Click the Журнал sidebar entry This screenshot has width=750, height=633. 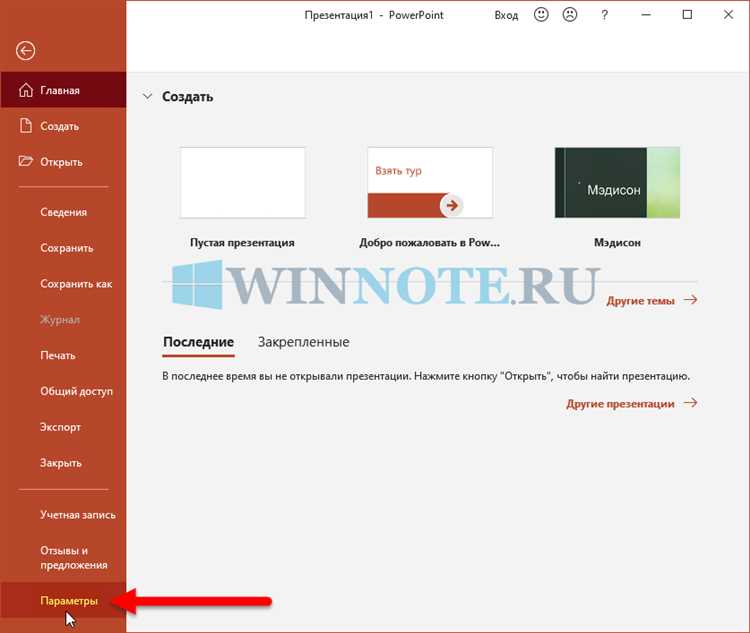(x=60, y=320)
